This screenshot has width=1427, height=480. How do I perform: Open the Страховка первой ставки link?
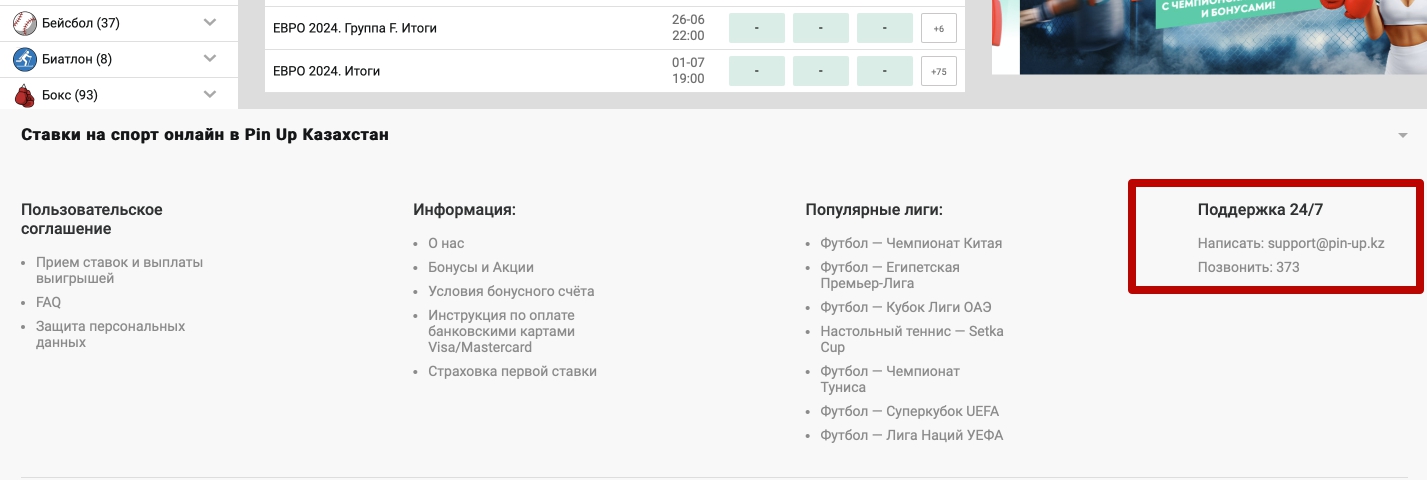(x=512, y=371)
